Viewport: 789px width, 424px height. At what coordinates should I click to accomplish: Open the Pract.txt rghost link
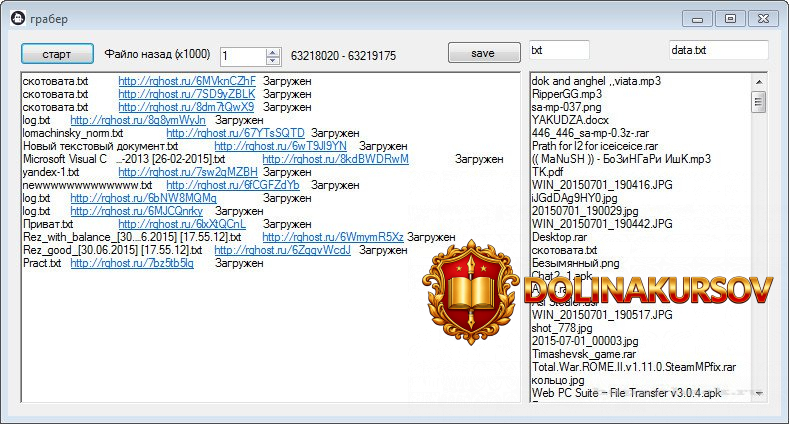[156, 263]
